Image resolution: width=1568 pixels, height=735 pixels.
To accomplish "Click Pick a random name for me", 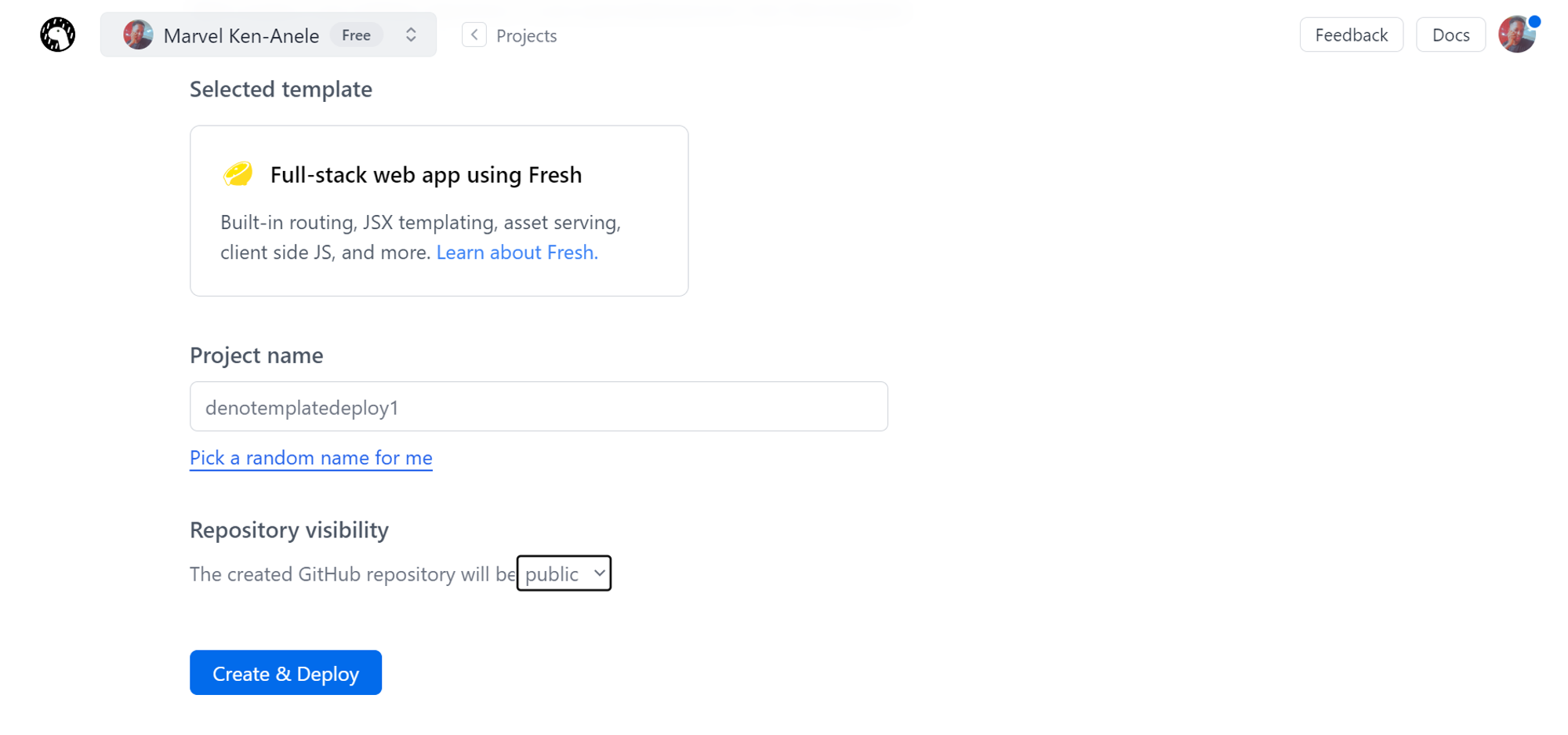I will point(310,458).
